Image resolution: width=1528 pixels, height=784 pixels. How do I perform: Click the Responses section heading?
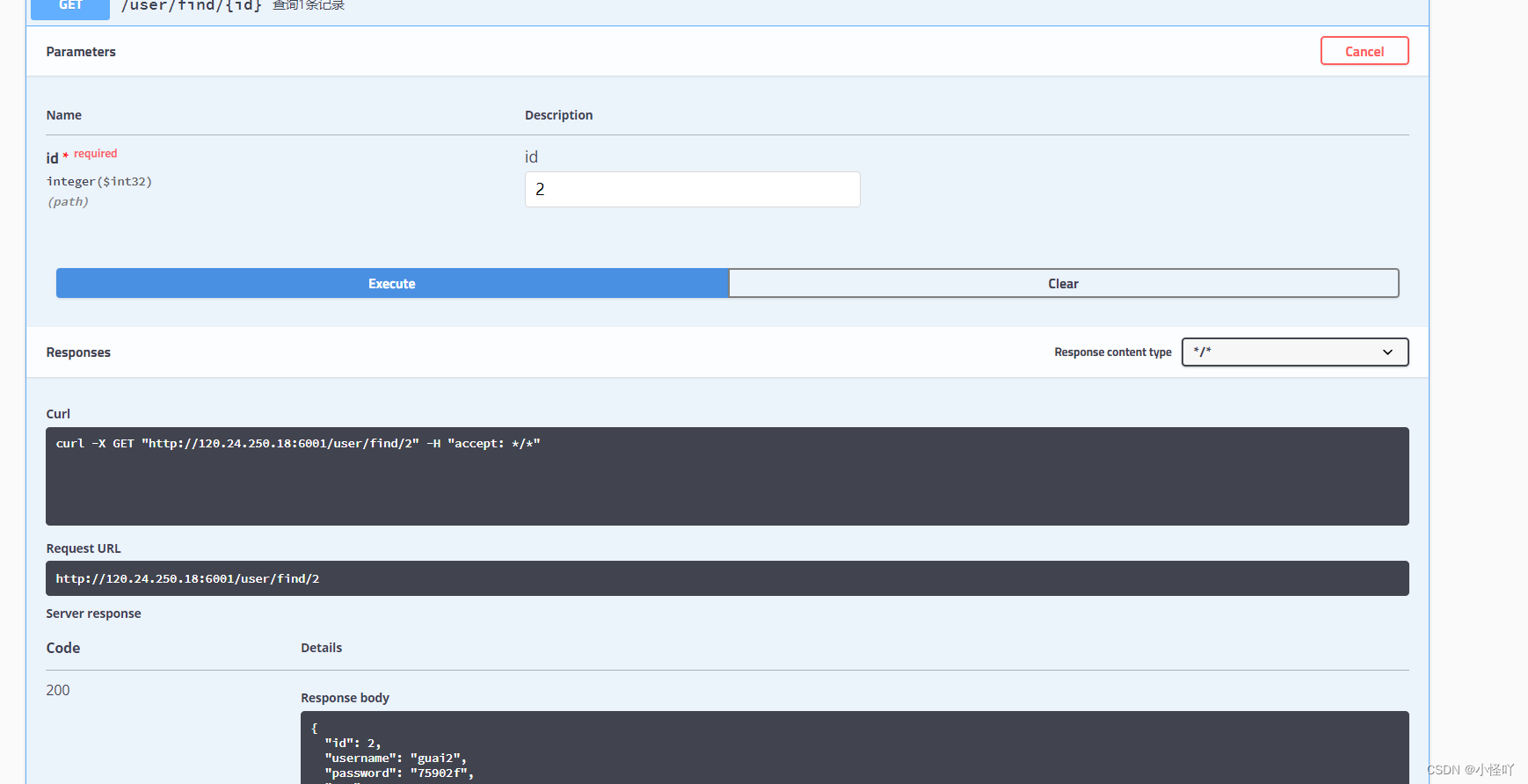point(78,352)
